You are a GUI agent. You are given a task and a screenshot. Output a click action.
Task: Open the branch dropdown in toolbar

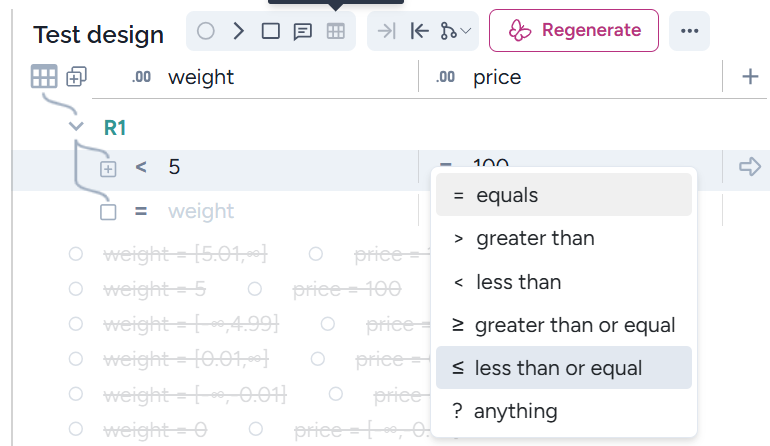coord(456,31)
